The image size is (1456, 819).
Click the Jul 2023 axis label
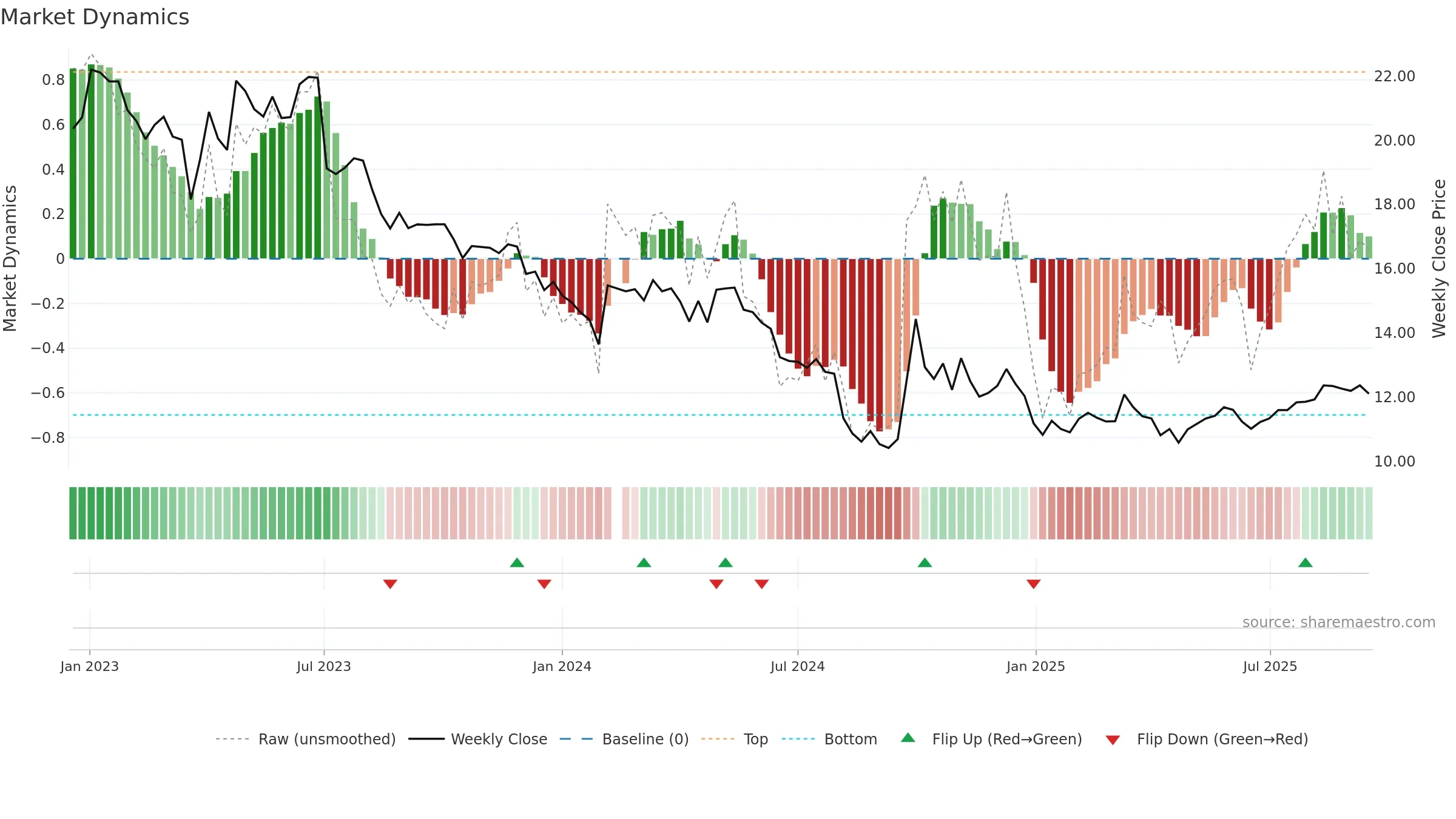pos(324,666)
